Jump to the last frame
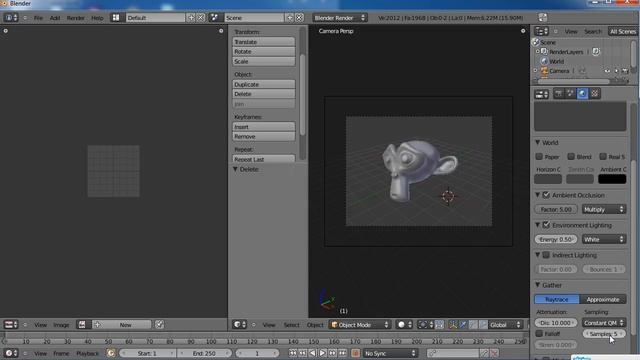Screen dimensions: 640x360 pyautogui.click(x=342, y=353)
